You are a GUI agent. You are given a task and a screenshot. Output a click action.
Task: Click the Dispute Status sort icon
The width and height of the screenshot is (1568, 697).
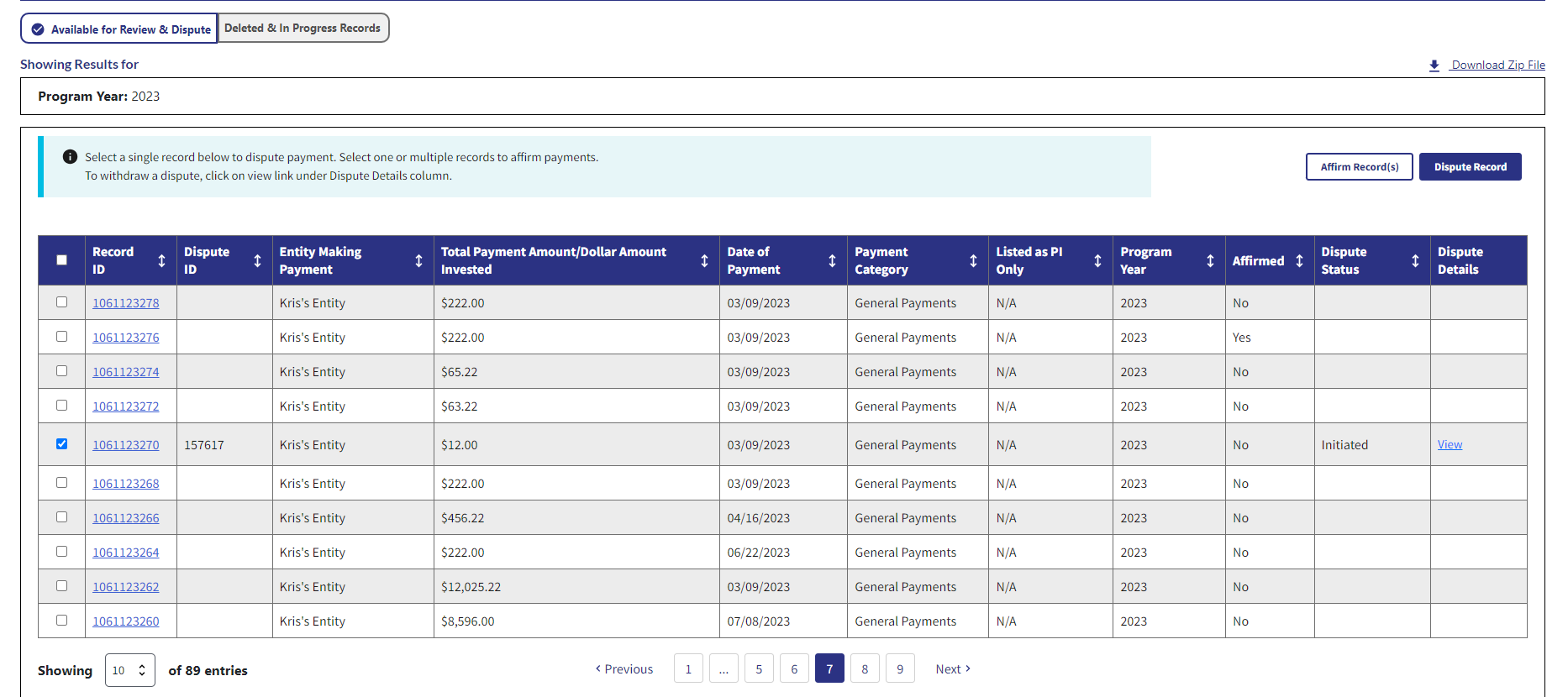tap(1415, 261)
